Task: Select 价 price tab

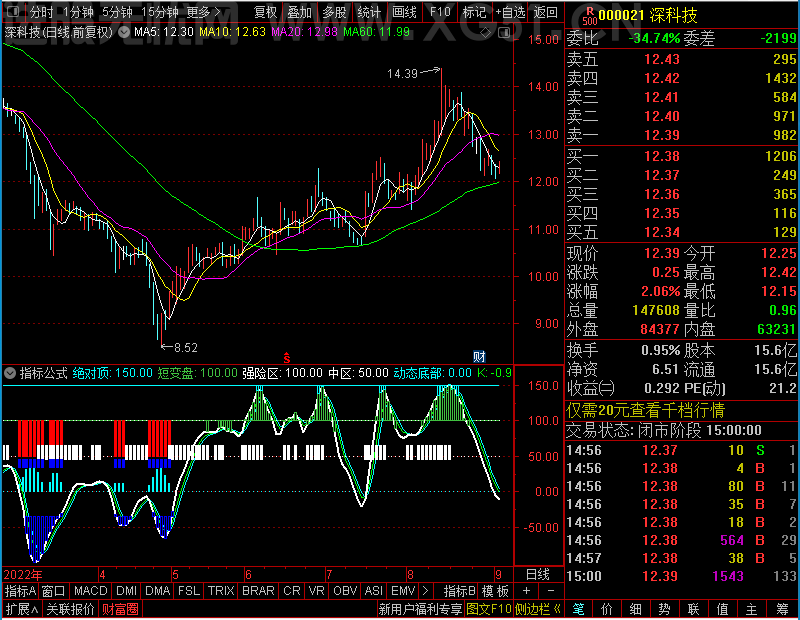Action: coord(607,609)
